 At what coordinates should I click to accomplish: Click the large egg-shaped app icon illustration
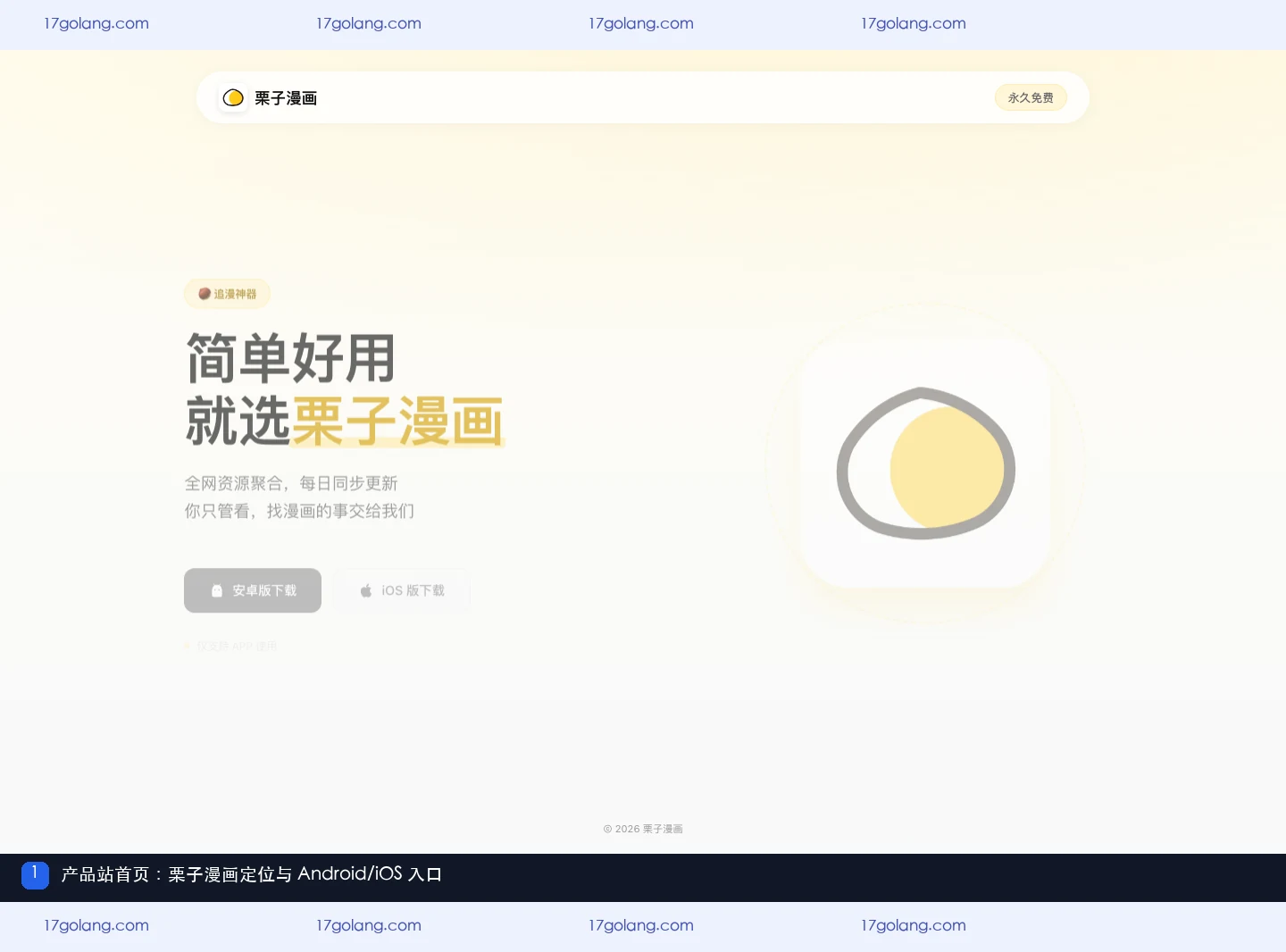(x=925, y=463)
